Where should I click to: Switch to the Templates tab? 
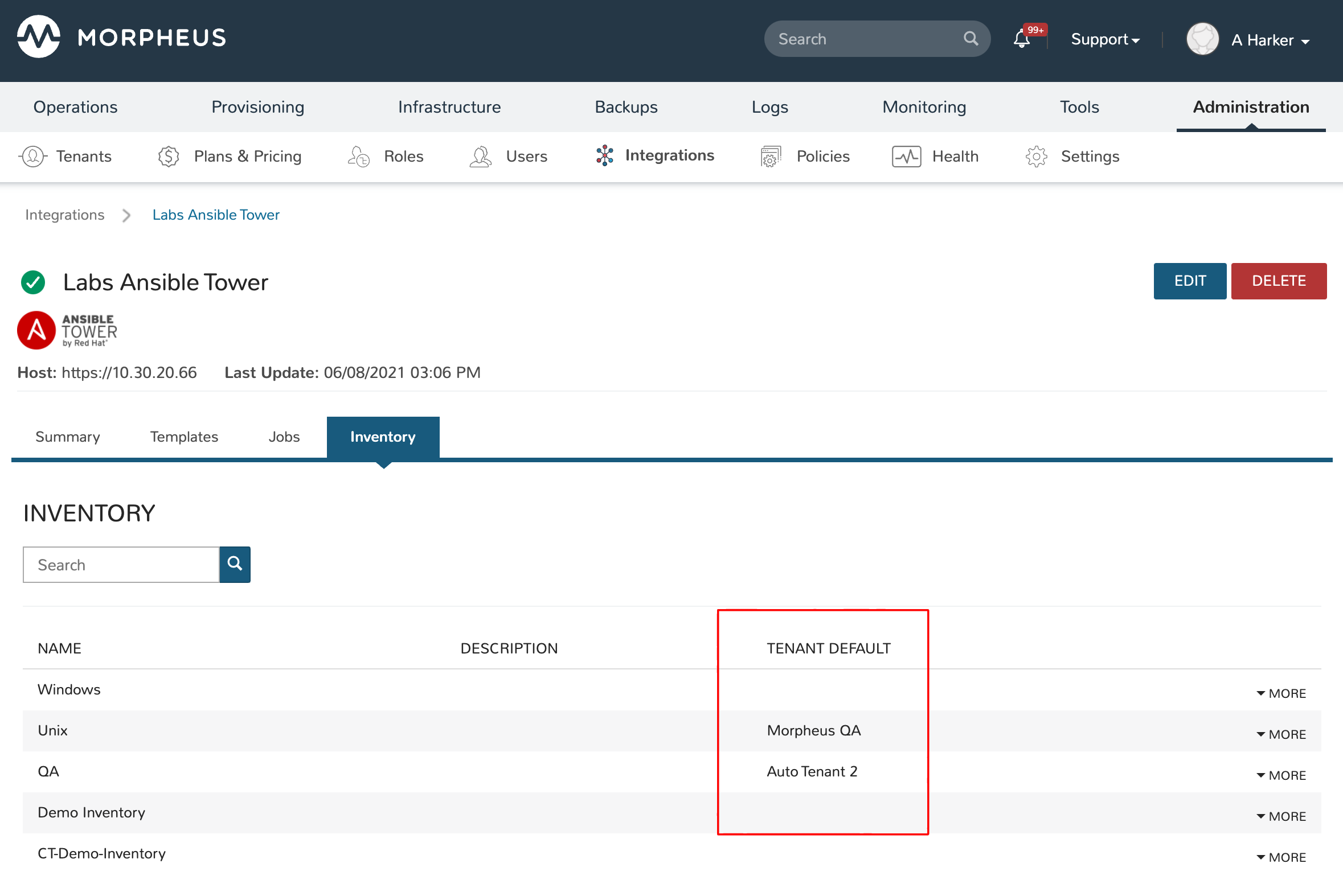coord(184,437)
